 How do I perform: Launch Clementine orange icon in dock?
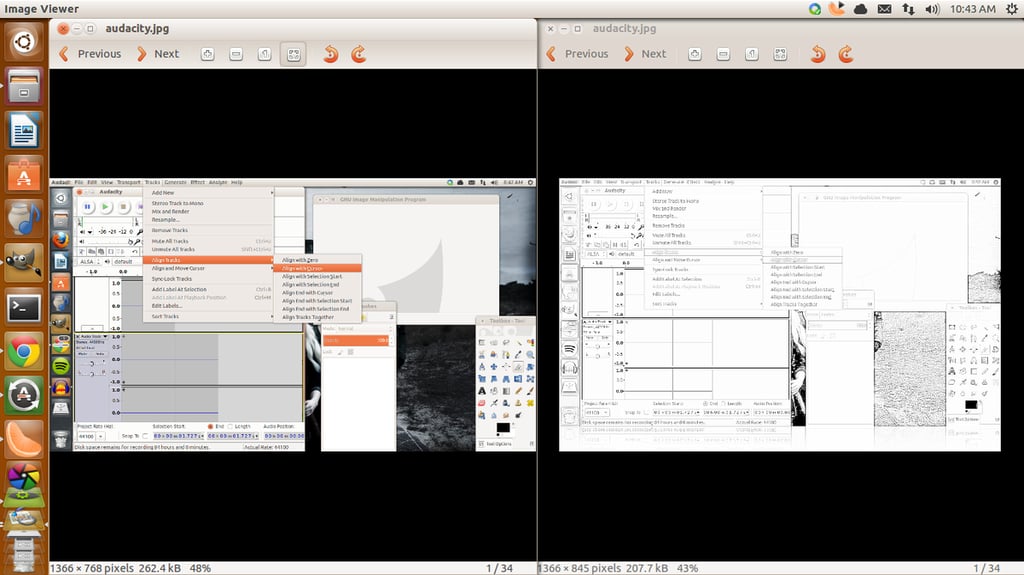coord(24,440)
